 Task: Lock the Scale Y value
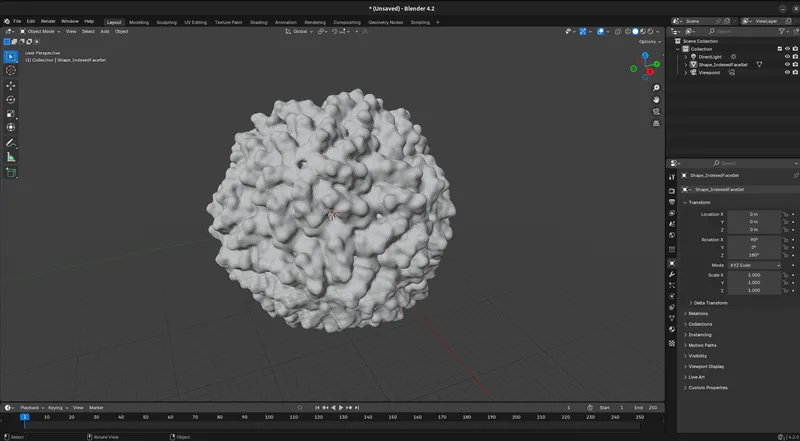coord(786,283)
